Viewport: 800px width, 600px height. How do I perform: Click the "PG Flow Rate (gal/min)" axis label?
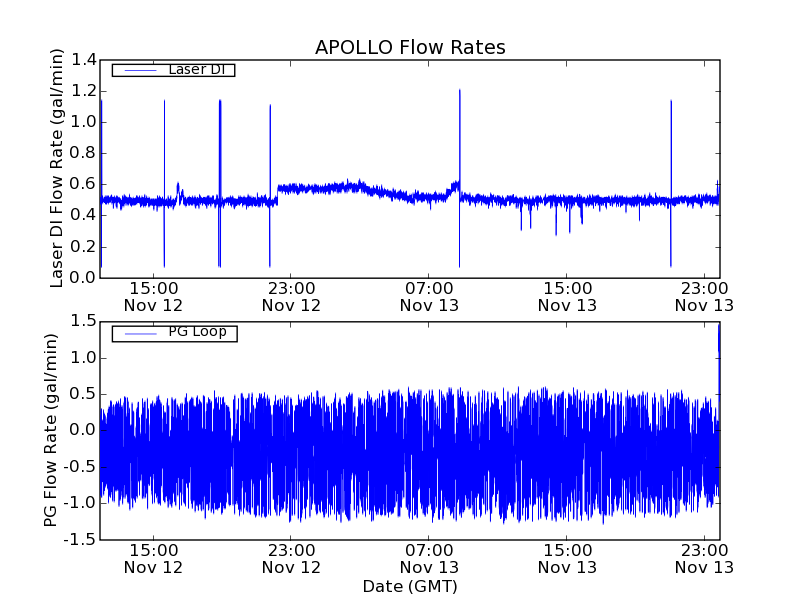(x=51, y=431)
